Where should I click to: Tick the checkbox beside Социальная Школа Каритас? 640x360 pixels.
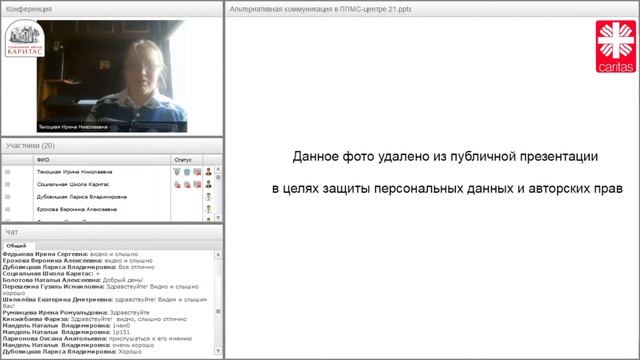7,184
